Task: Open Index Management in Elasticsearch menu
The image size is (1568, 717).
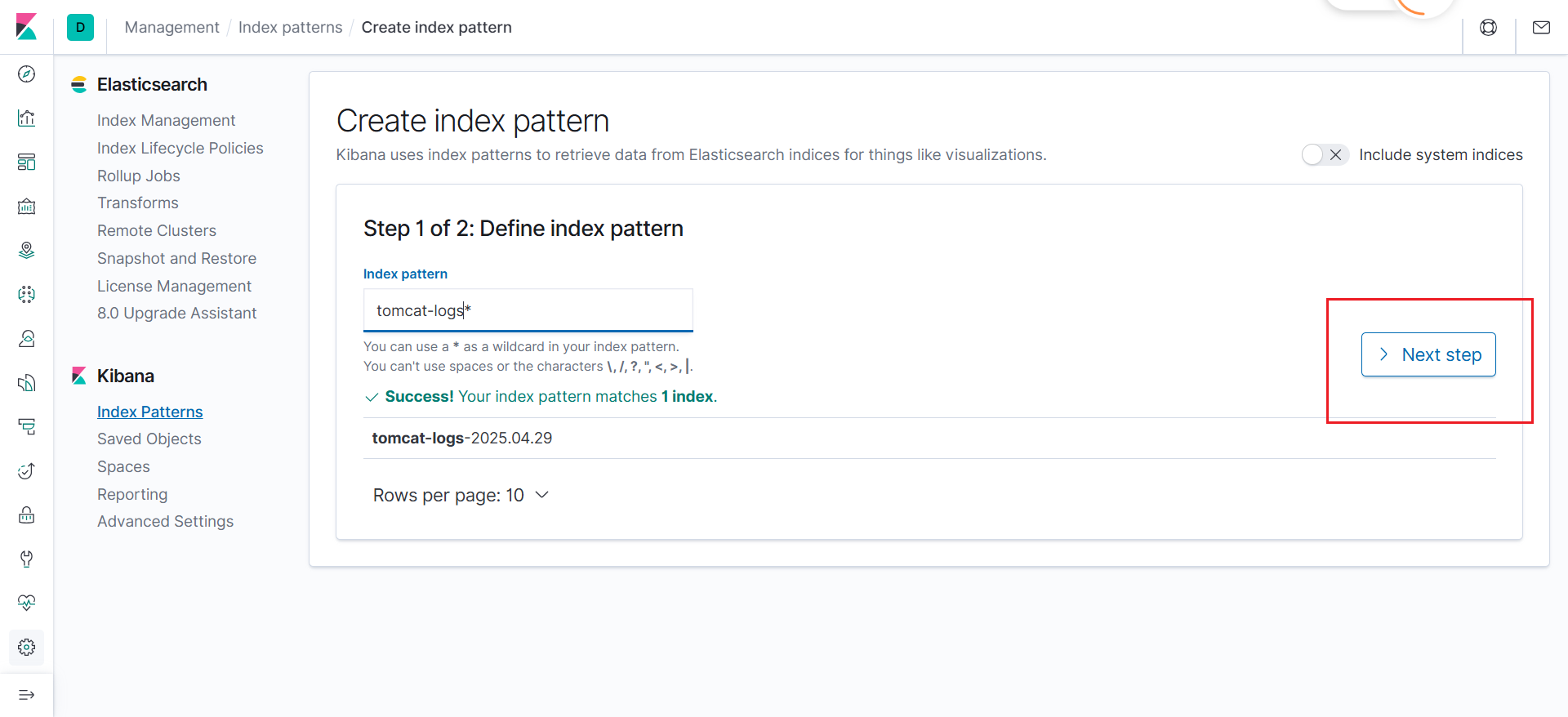Action: [166, 121]
